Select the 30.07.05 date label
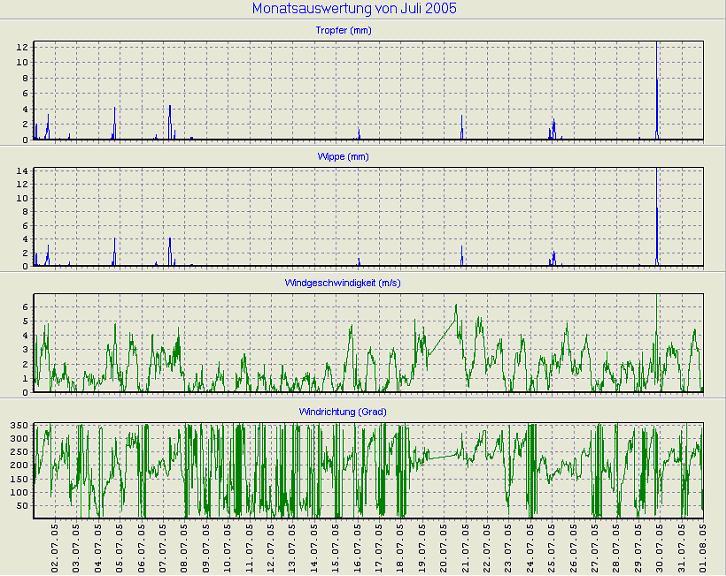 659,547
